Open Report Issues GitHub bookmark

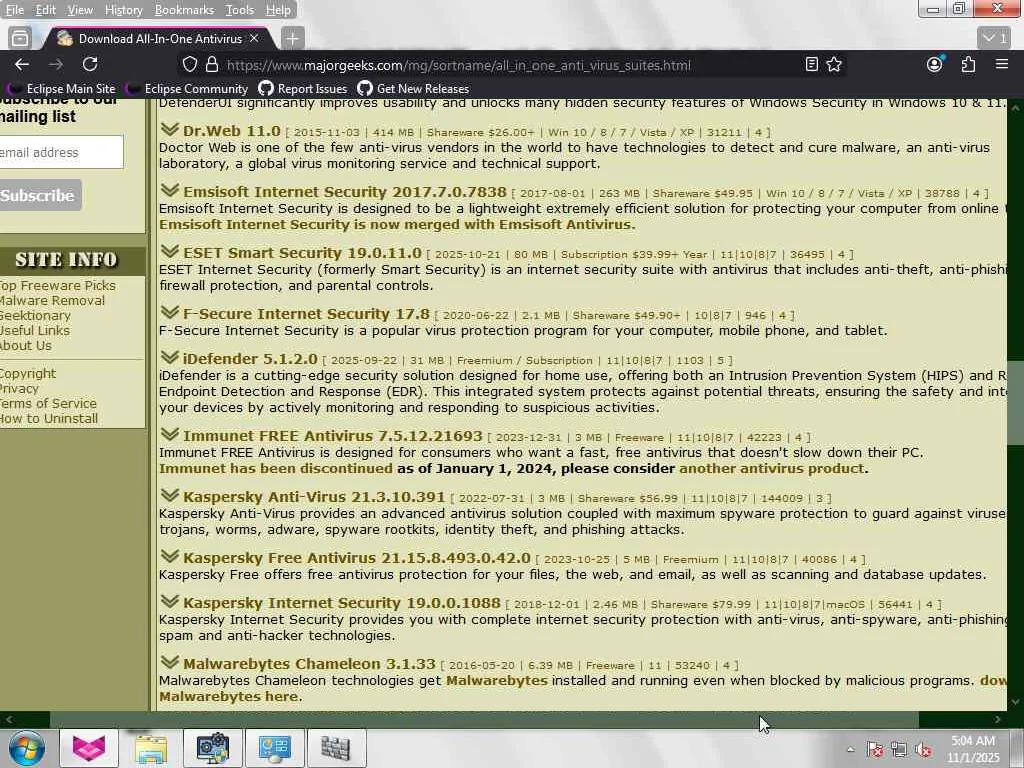302,89
